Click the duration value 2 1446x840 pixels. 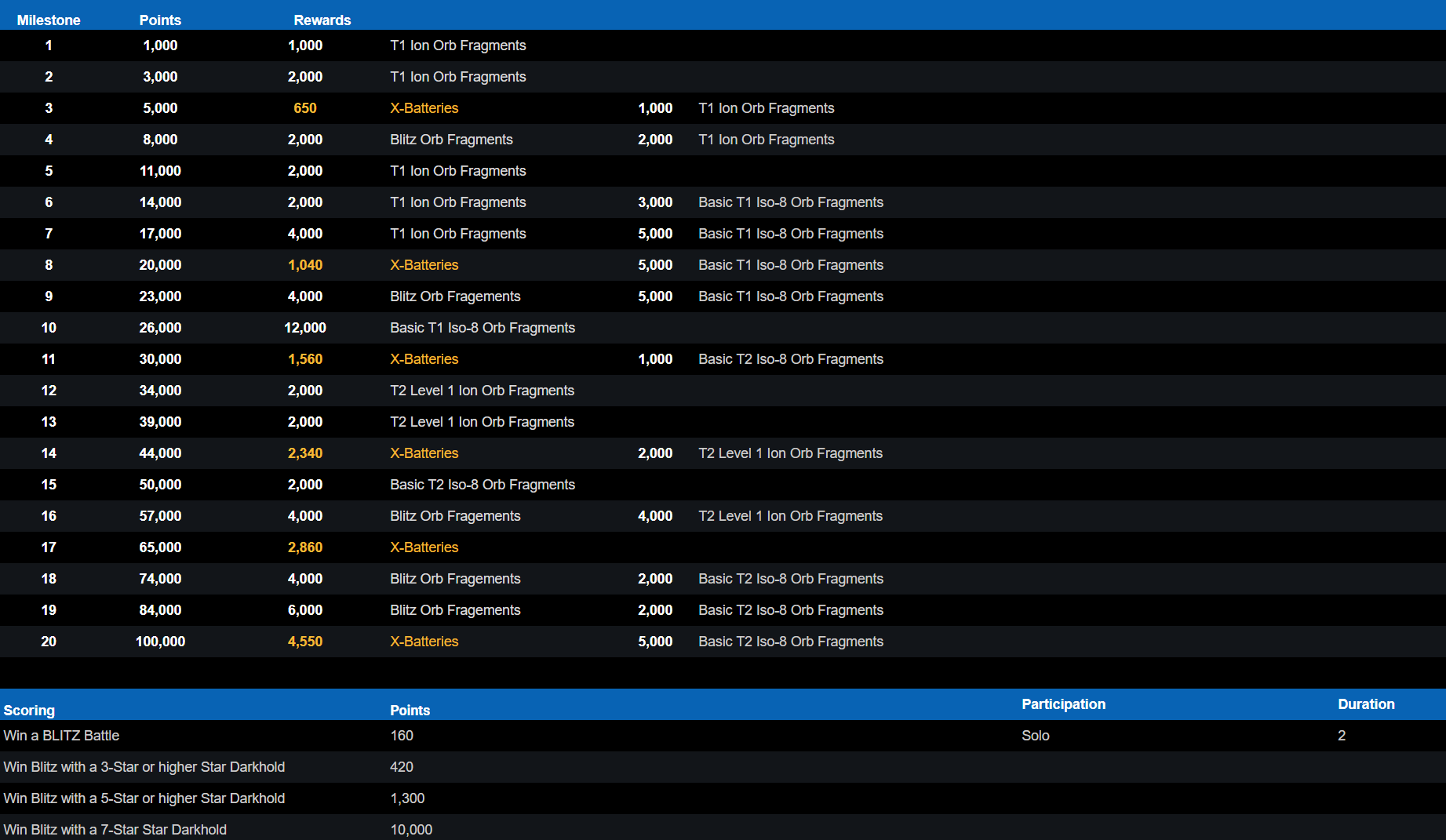(x=1342, y=736)
